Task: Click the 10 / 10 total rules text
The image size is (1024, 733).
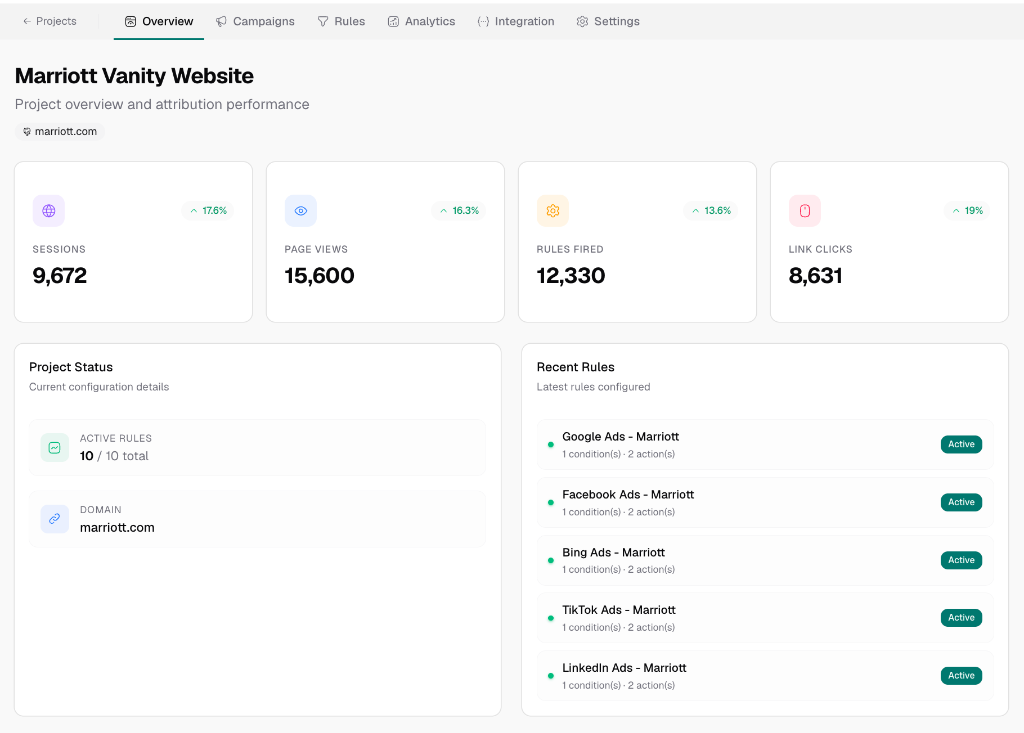Action: pos(114,456)
